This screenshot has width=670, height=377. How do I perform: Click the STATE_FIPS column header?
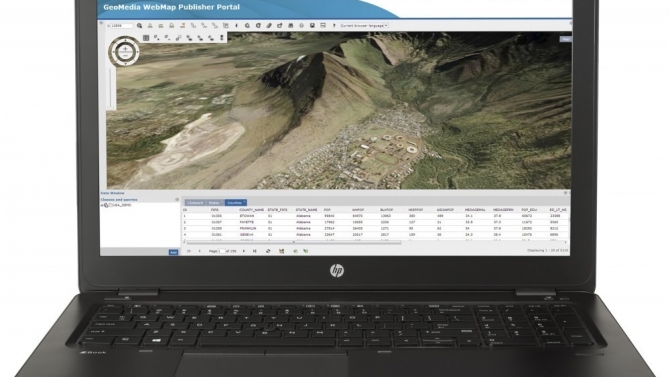(277, 210)
